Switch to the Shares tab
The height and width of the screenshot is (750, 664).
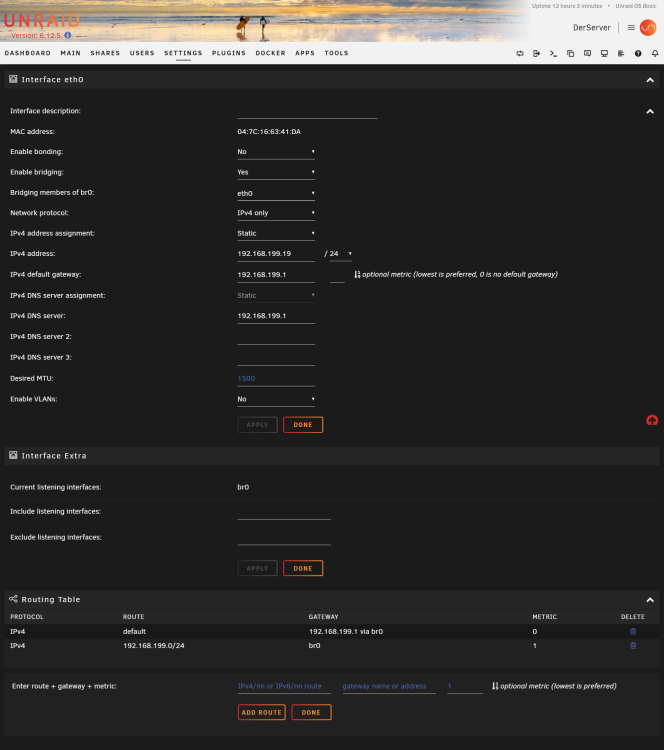(x=105, y=53)
